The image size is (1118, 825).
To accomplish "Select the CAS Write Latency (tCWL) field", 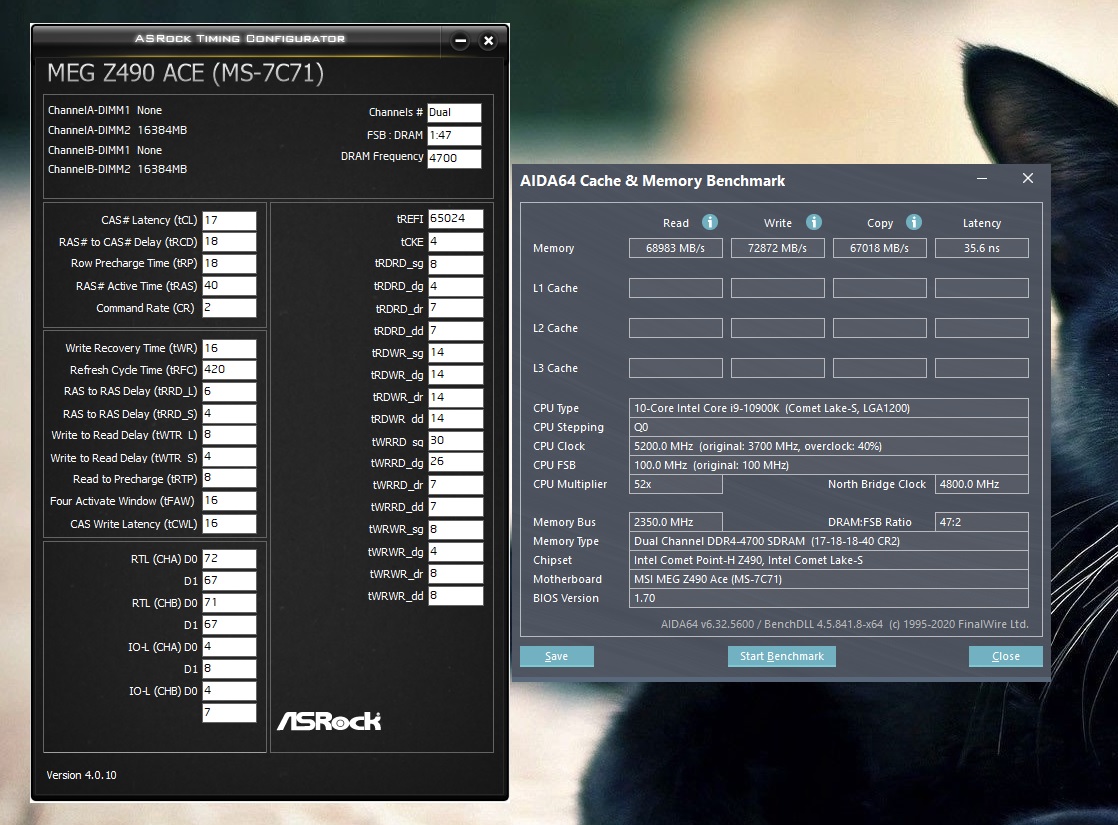I will 229,523.
